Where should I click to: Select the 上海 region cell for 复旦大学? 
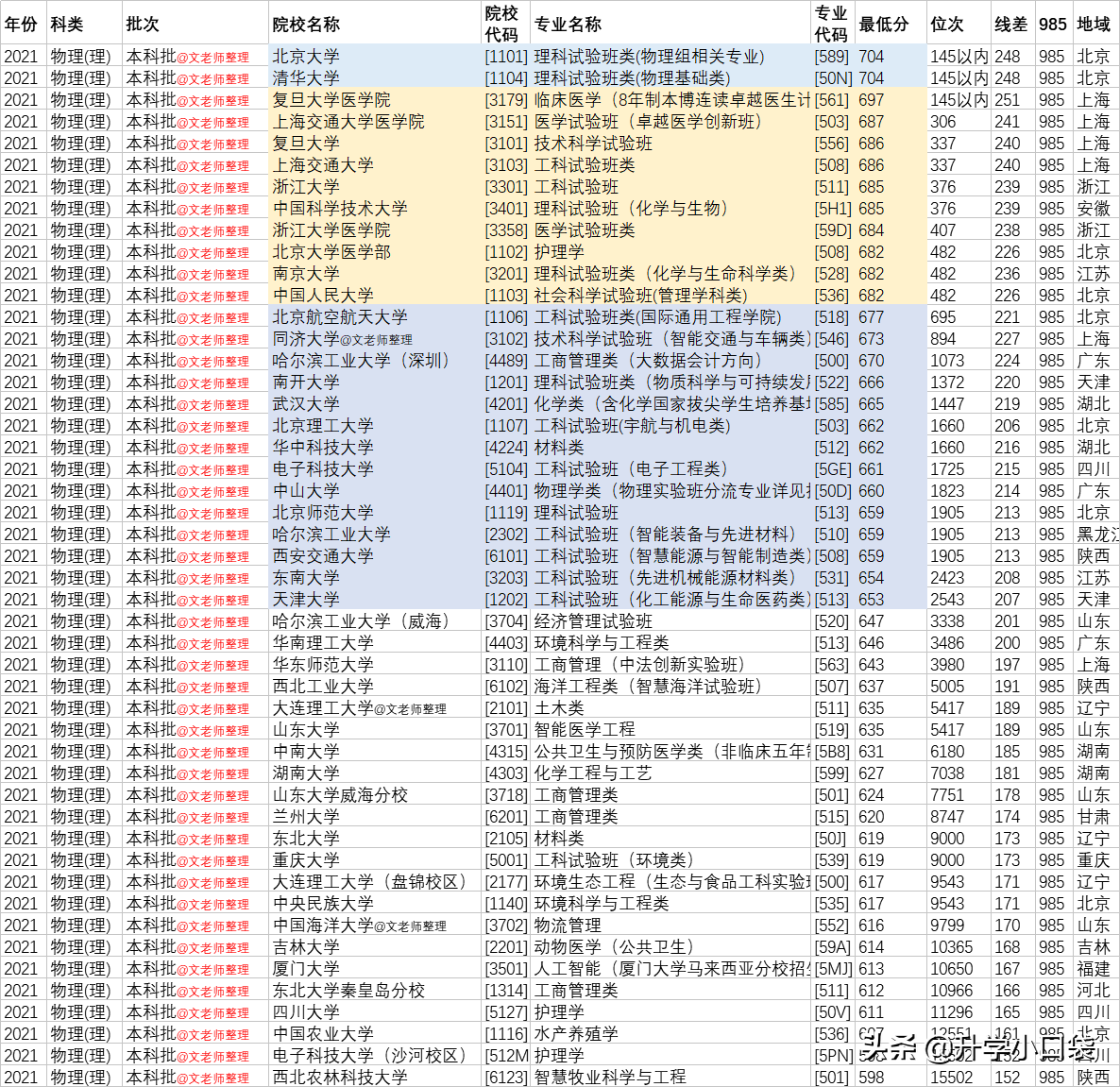[1093, 143]
